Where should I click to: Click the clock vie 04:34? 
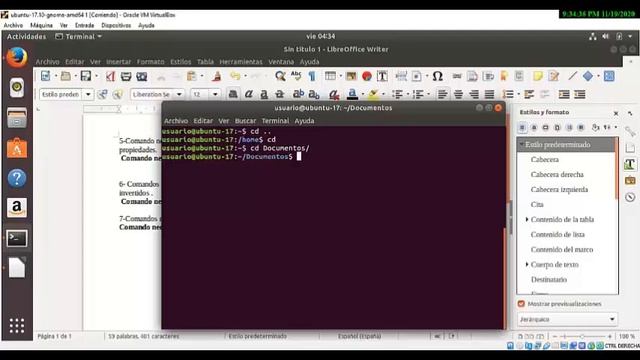pyautogui.click(x=320, y=36)
